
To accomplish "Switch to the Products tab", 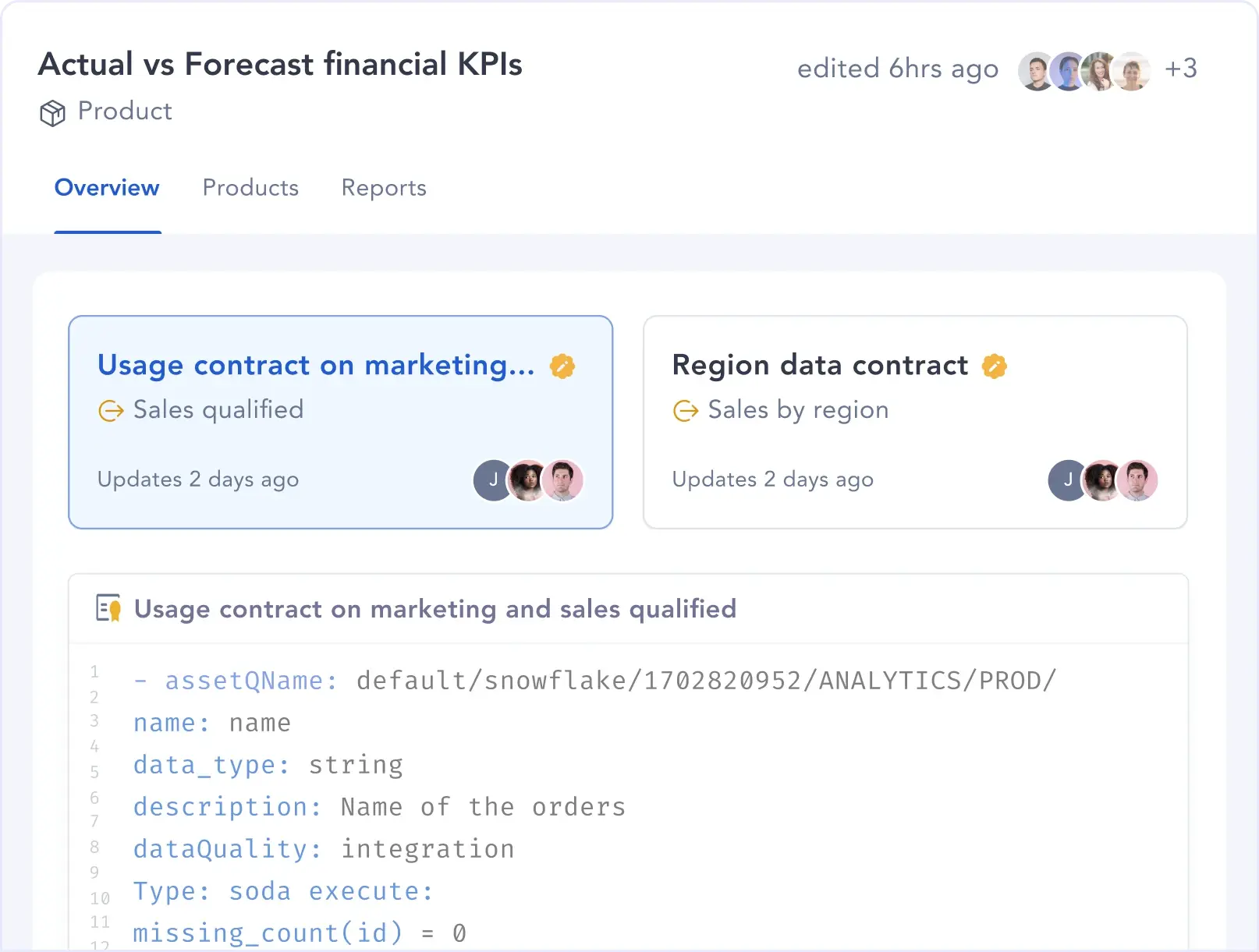I will coord(250,188).
